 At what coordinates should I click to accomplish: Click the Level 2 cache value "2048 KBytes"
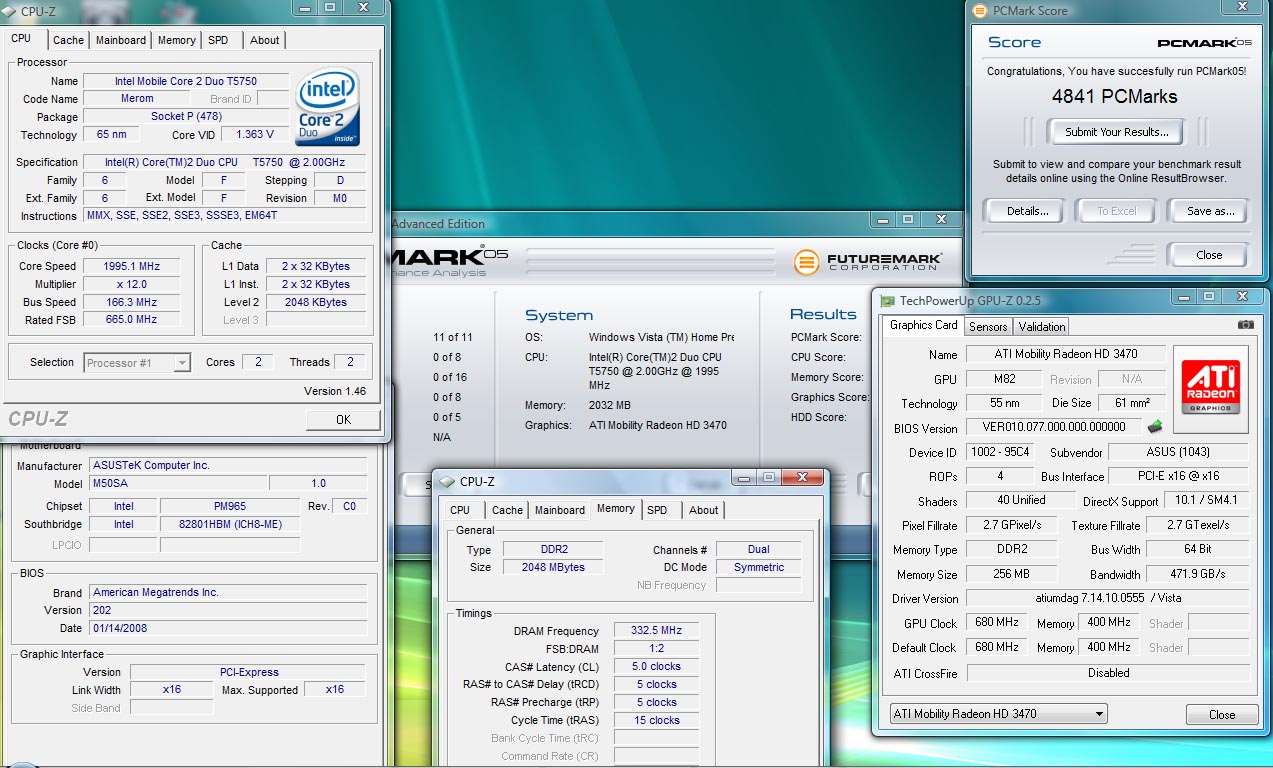tap(316, 302)
